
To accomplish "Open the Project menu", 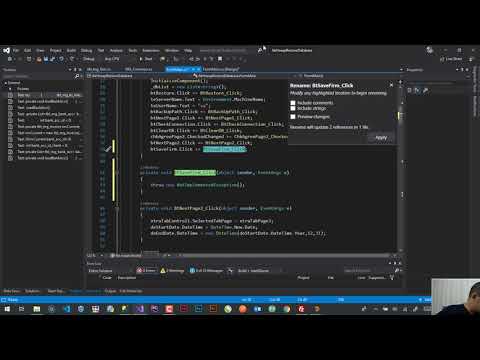I will [x=56, y=50].
